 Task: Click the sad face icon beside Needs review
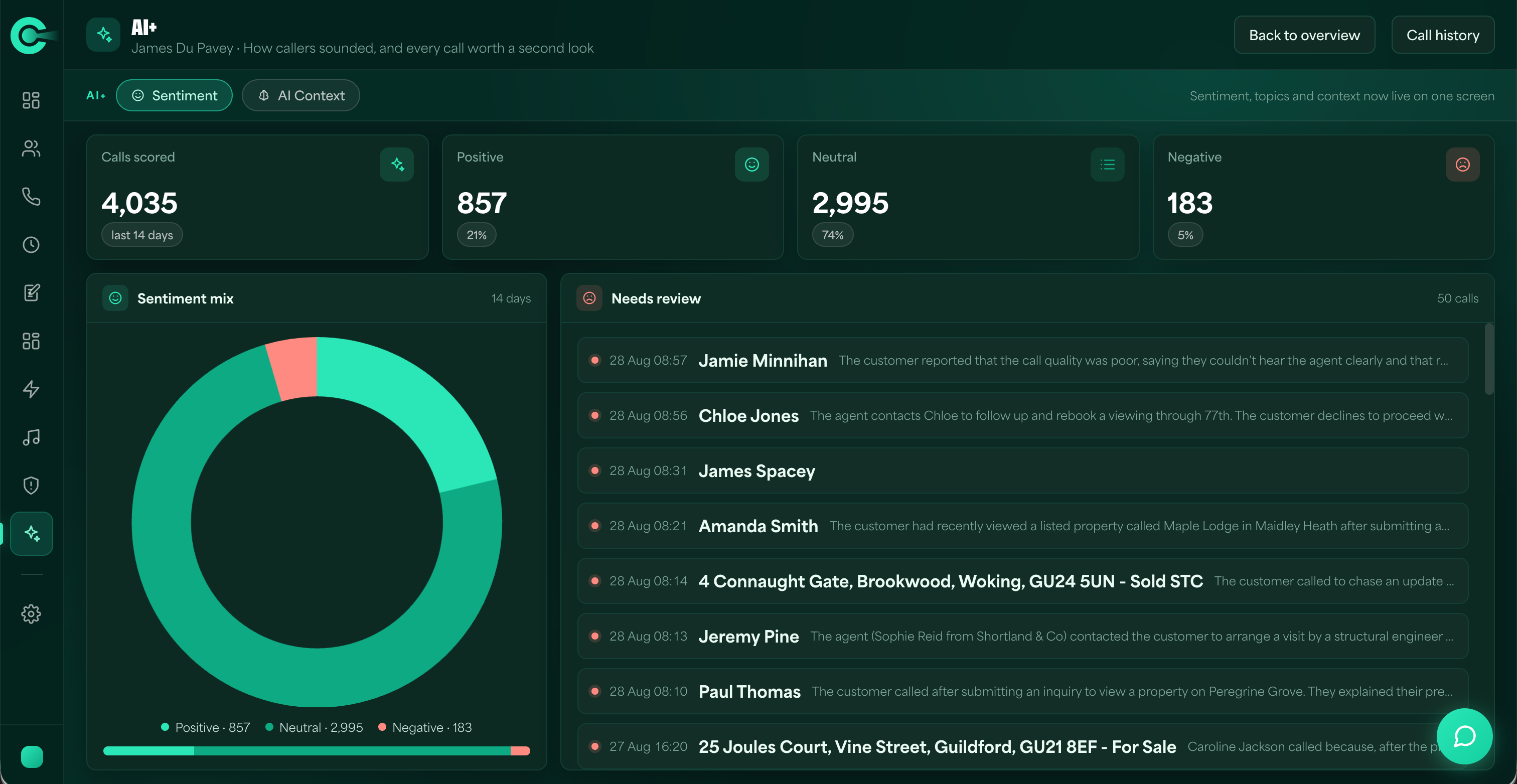pos(589,298)
